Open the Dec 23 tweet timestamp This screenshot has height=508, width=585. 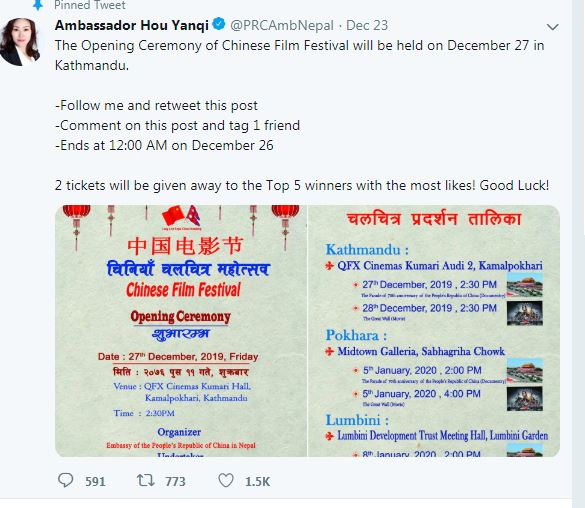[367, 25]
